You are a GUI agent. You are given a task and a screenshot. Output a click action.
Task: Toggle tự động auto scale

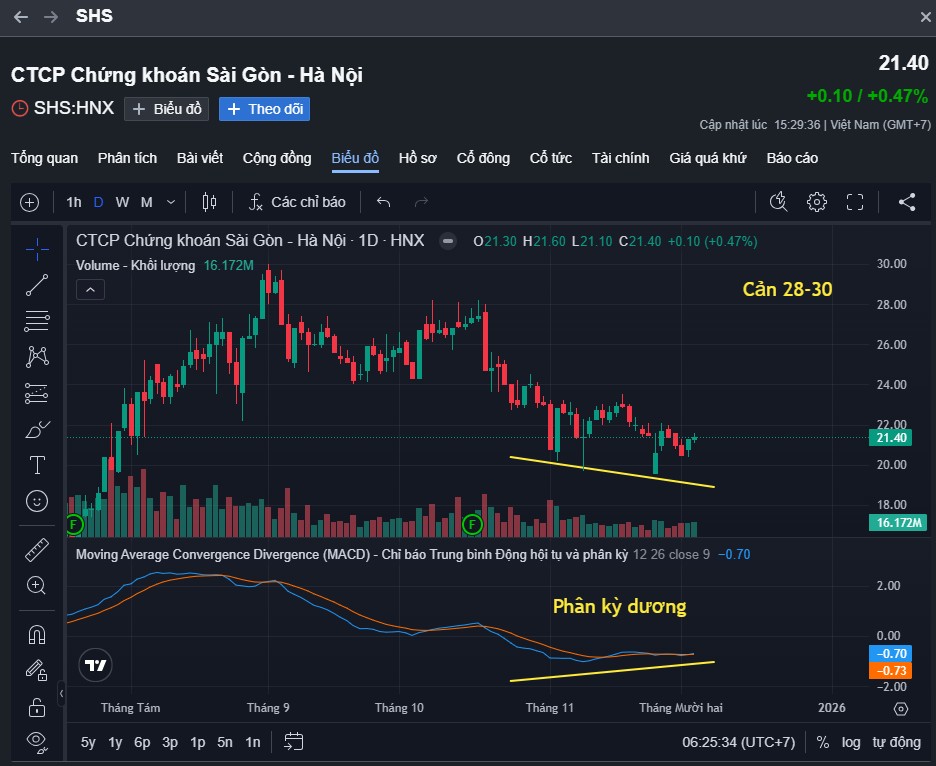(x=897, y=742)
